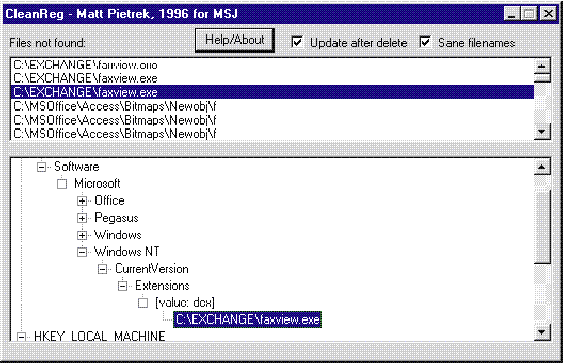Click the down arrow of the registry tree scrollbar
The height and width of the screenshot is (363, 564).
click(x=542, y=333)
